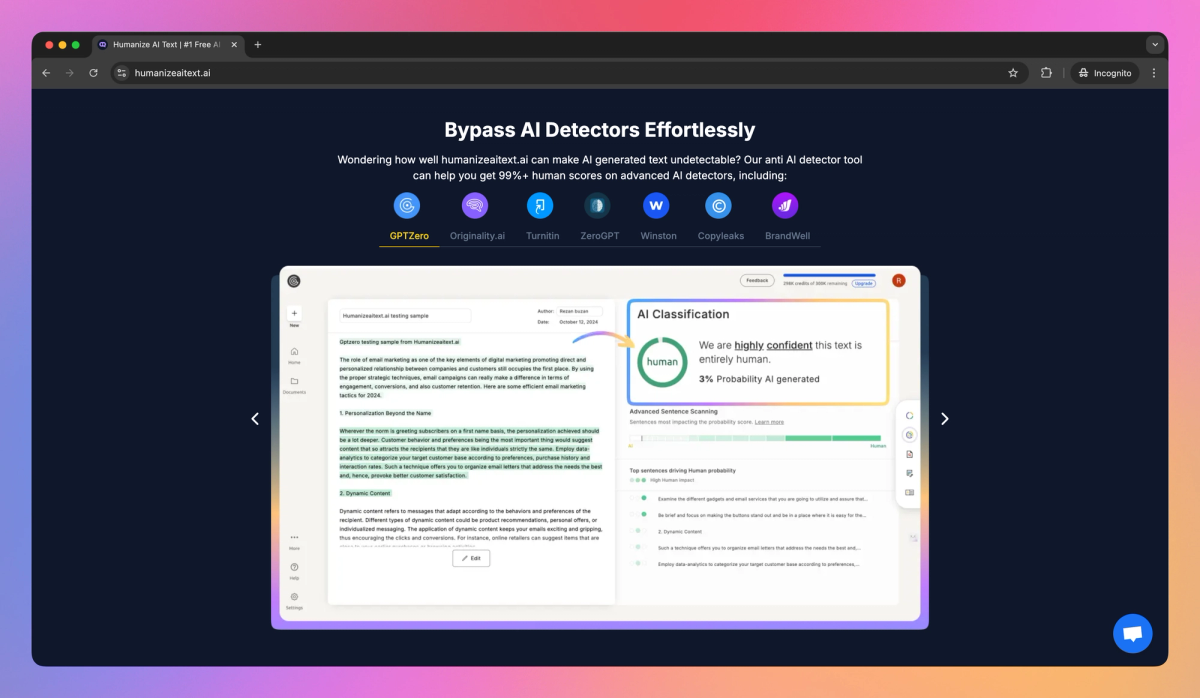Screen dimensions: 1200x698
Task: Switch to the Originality.ai tab
Action: (475, 236)
